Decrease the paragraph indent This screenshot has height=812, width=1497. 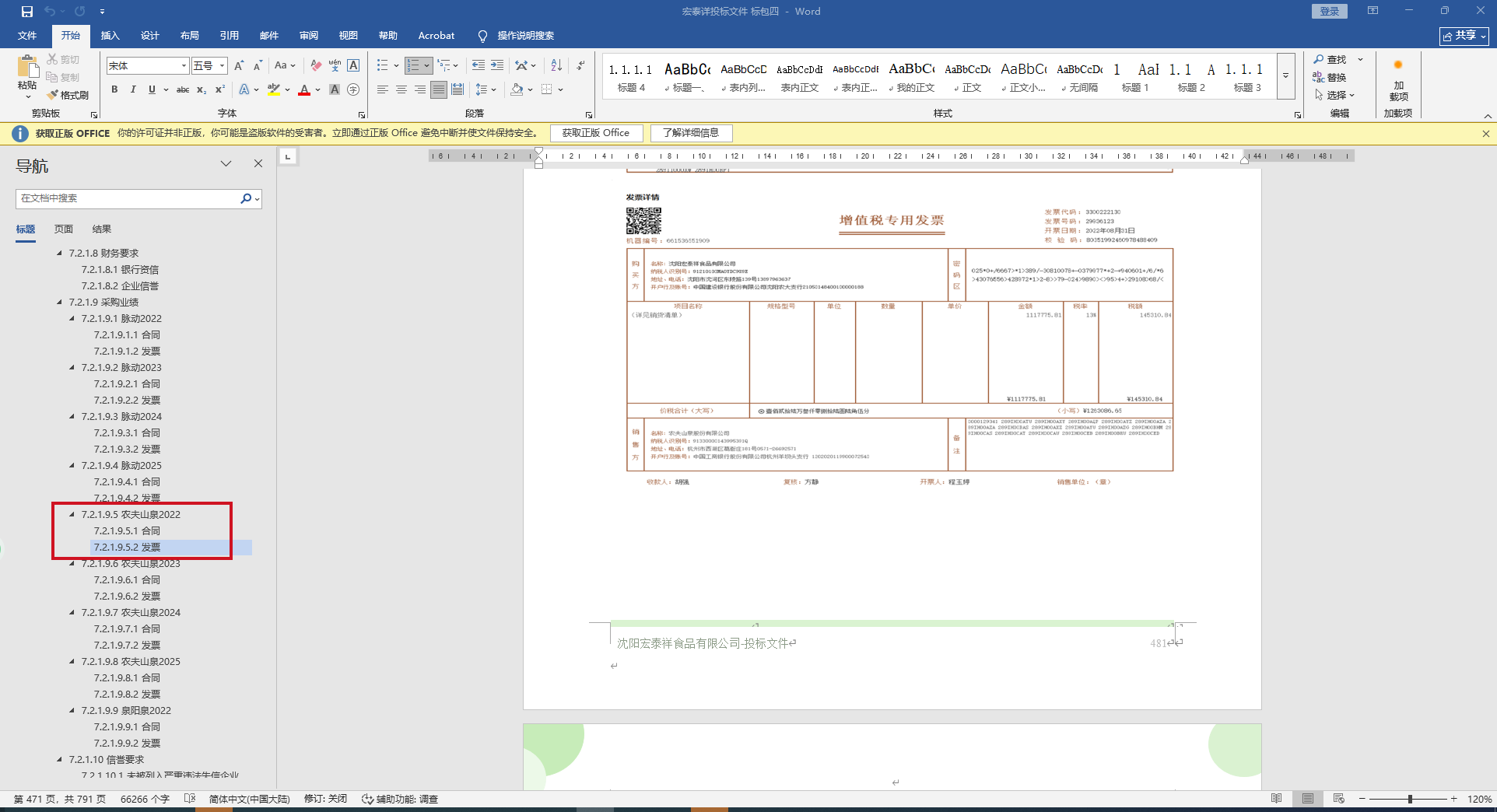478,66
